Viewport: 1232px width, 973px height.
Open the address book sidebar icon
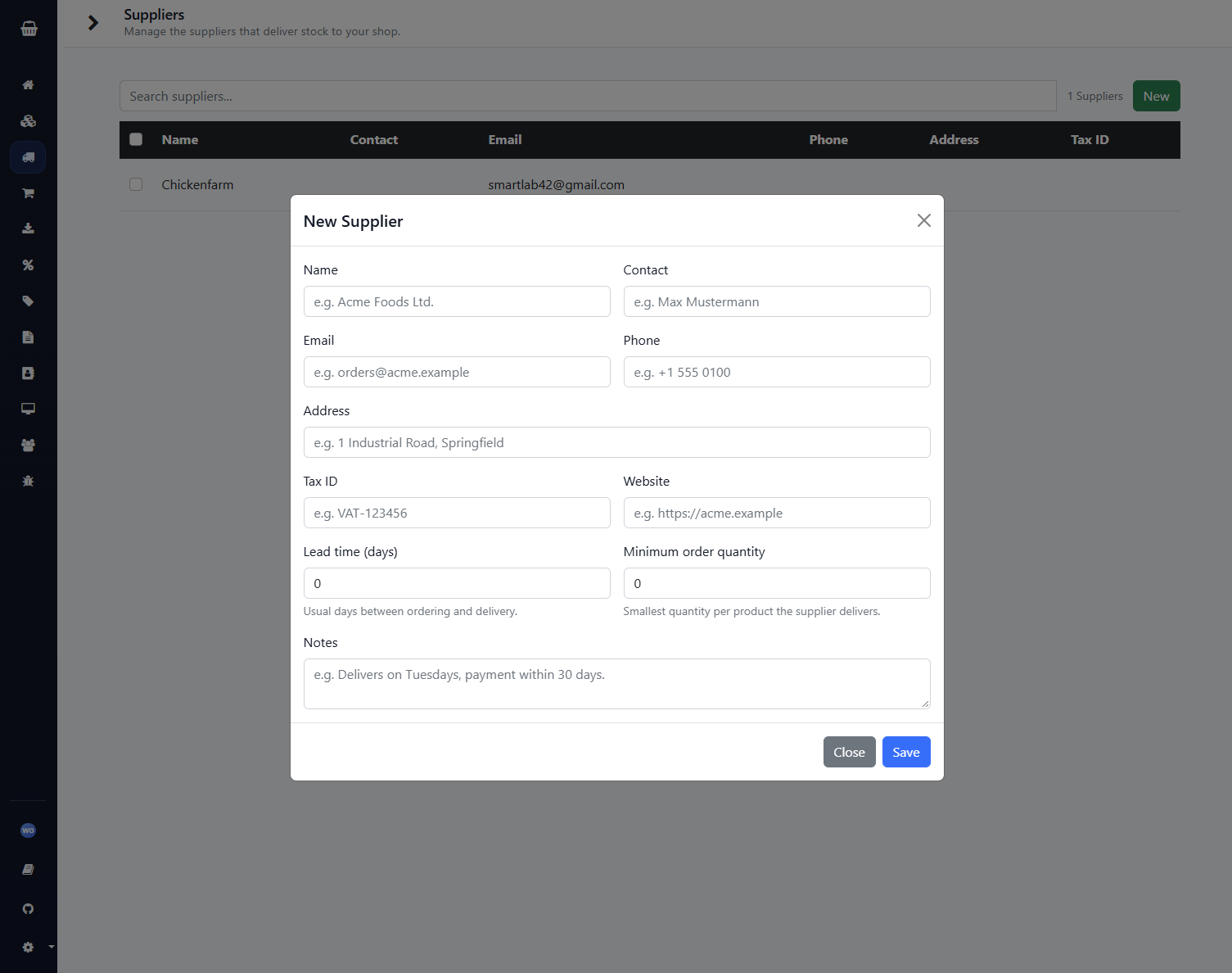pos(28,373)
